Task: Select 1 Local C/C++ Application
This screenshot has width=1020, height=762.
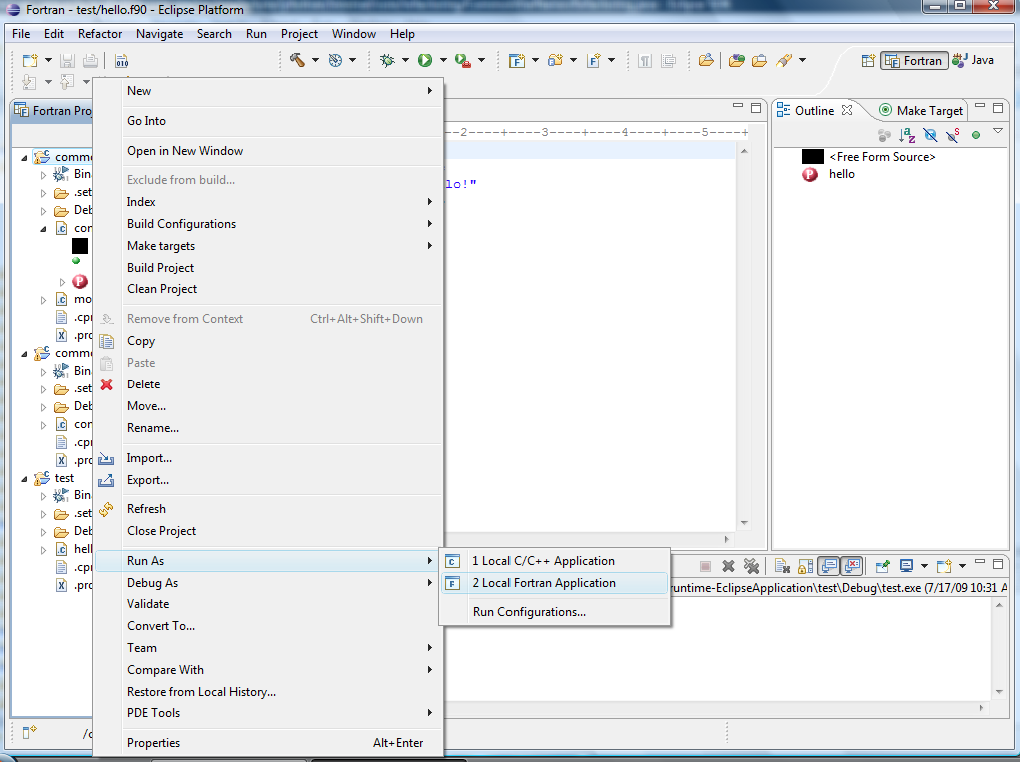Action: click(555, 561)
